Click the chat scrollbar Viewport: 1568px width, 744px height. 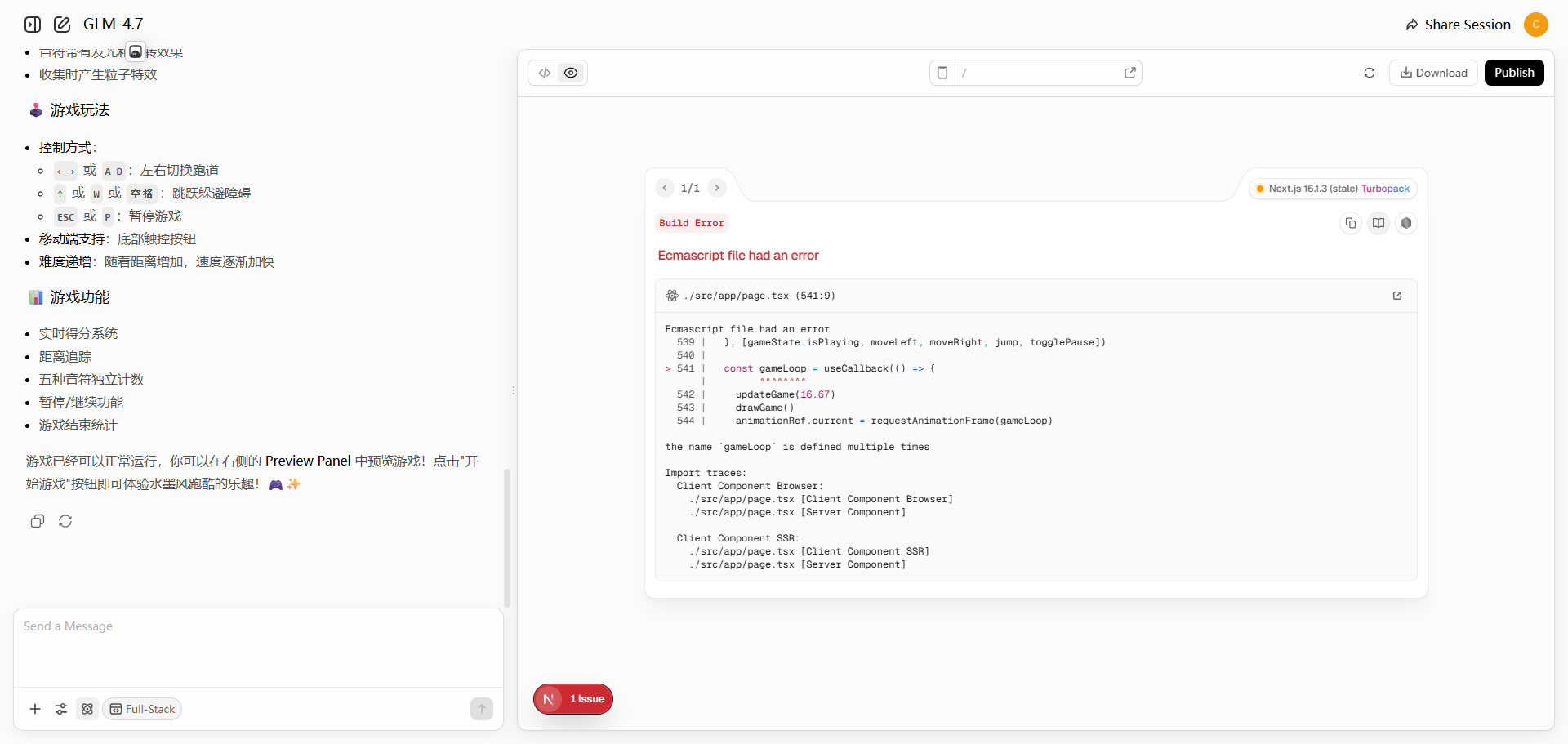tap(507, 537)
